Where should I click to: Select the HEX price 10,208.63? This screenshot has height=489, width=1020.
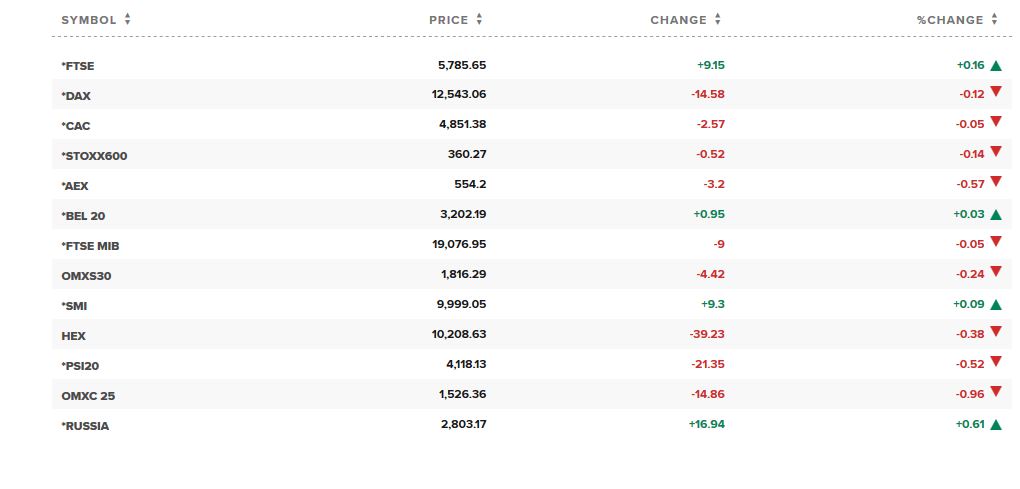pyautogui.click(x=459, y=334)
